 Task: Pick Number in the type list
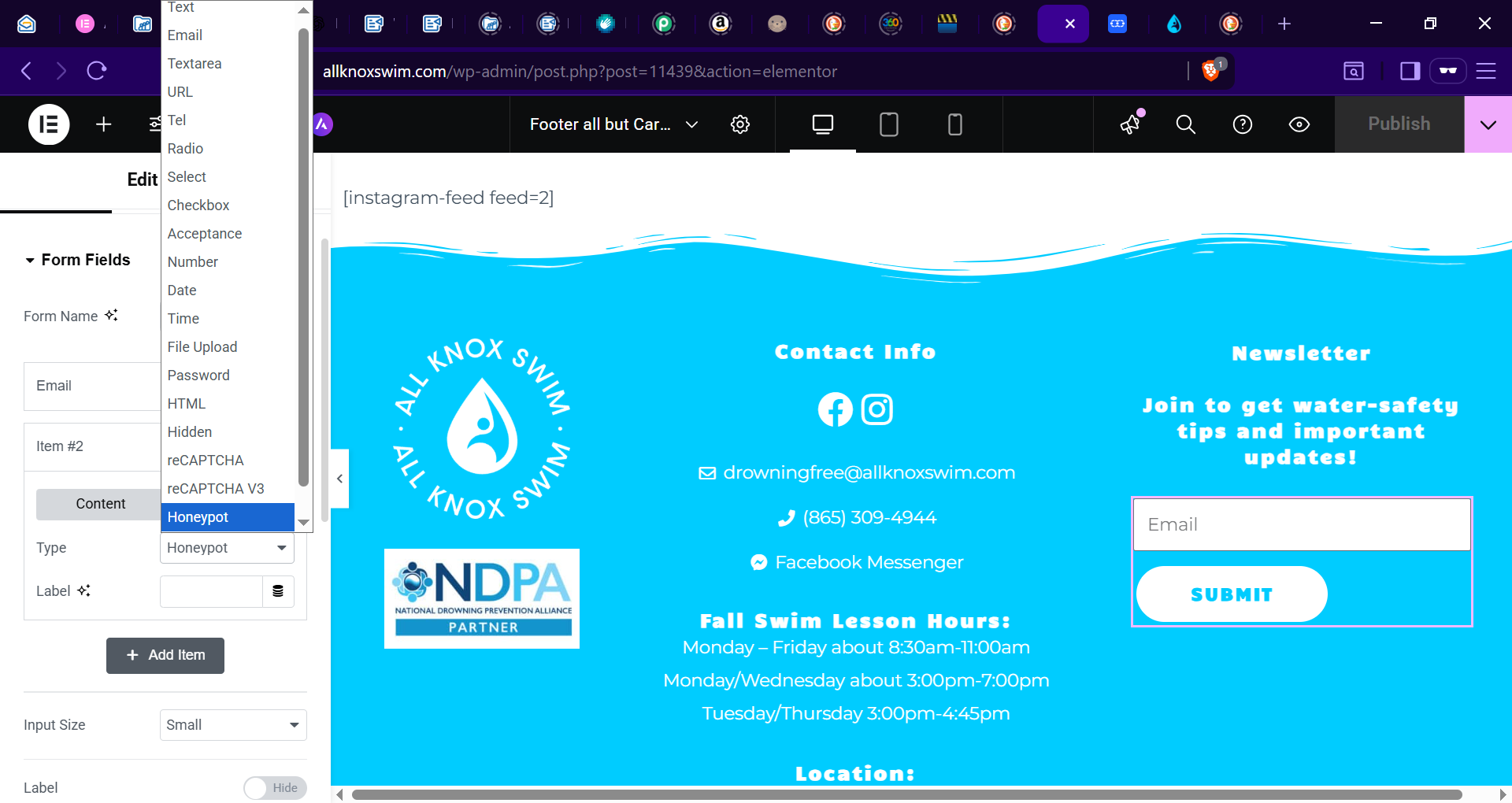coord(228,262)
